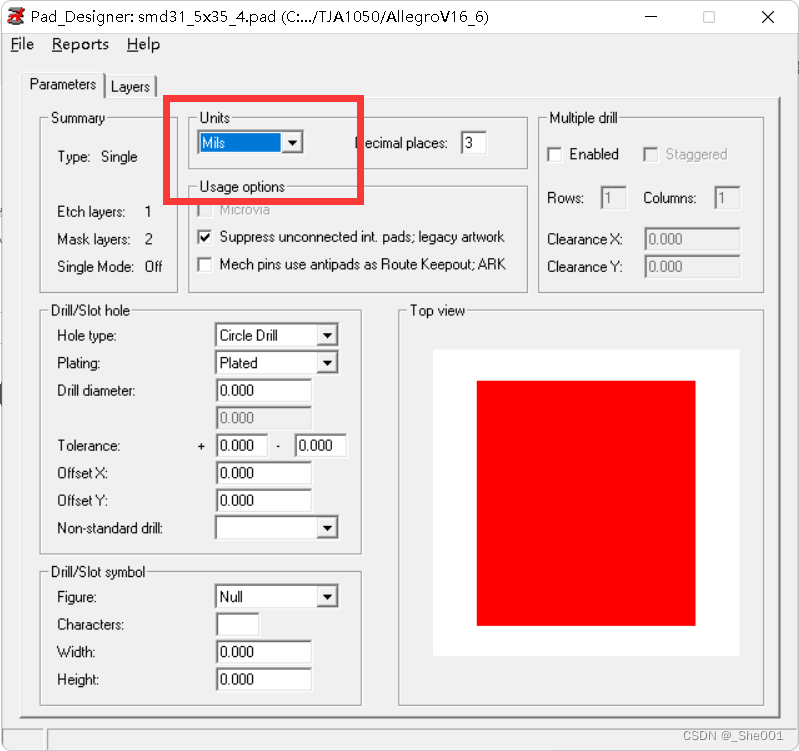Enable the Multiple drill checkbox
Image resolution: width=799 pixels, height=751 pixels.
(555, 154)
